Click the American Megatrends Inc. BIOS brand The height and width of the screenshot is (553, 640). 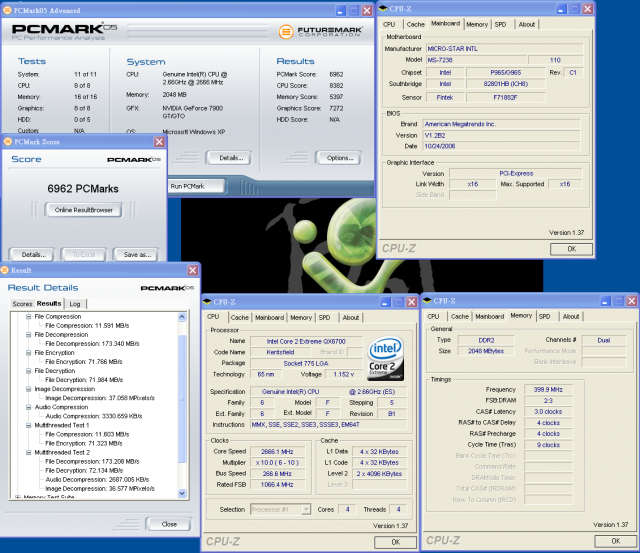point(501,124)
